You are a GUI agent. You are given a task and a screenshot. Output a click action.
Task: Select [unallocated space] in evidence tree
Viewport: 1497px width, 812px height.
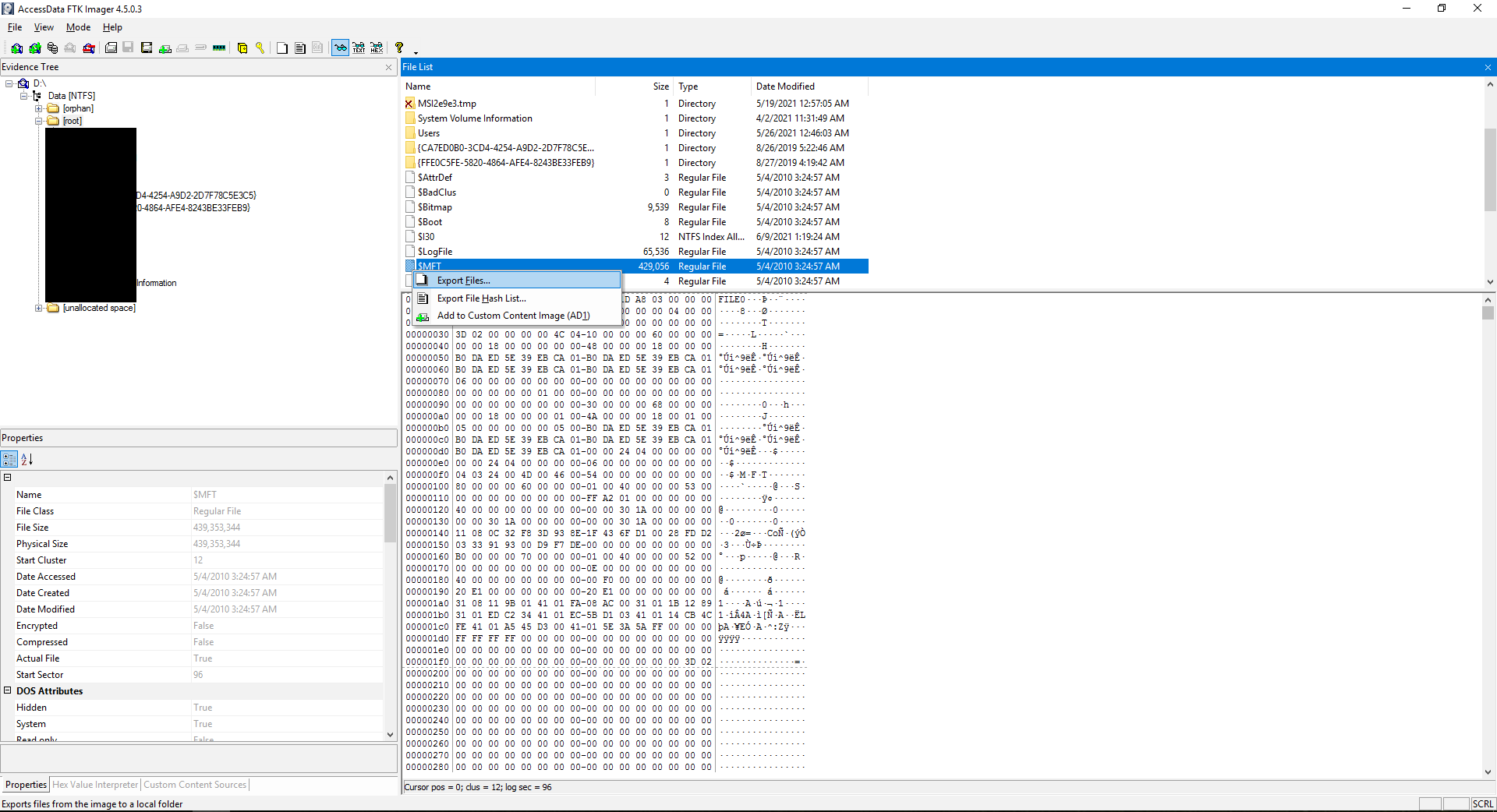(x=99, y=308)
